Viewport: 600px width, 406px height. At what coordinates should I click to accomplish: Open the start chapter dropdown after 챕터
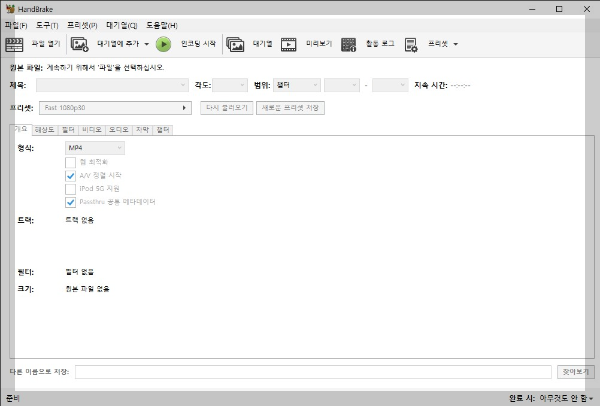coord(342,85)
